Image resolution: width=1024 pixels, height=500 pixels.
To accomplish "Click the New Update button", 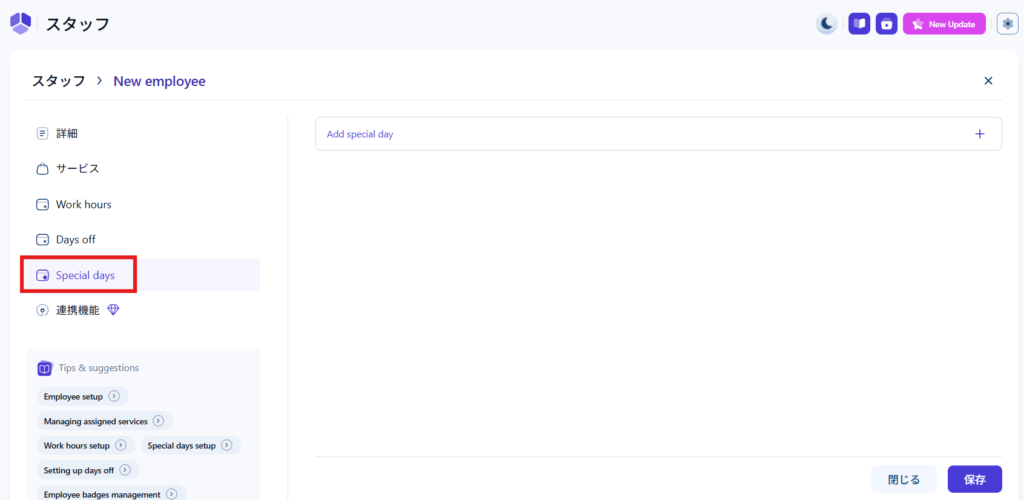I will pos(944,24).
